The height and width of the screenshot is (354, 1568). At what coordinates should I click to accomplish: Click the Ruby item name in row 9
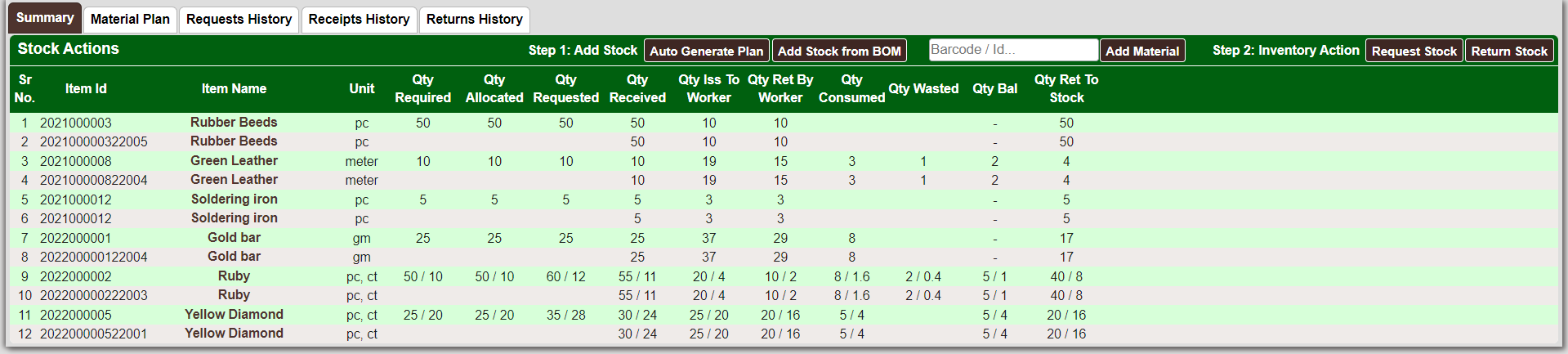tap(234, 276)
